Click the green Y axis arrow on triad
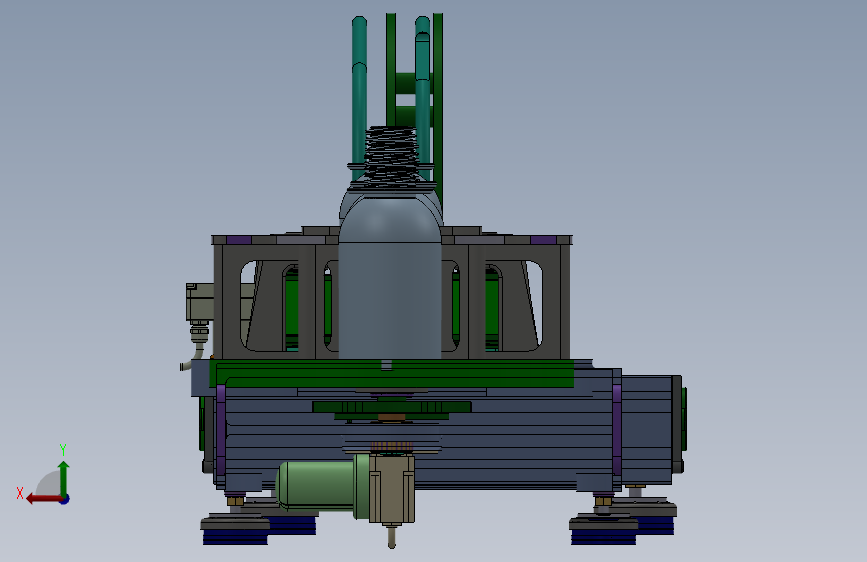The height and width of the screenshot is (562, 867). click(64, 478)
